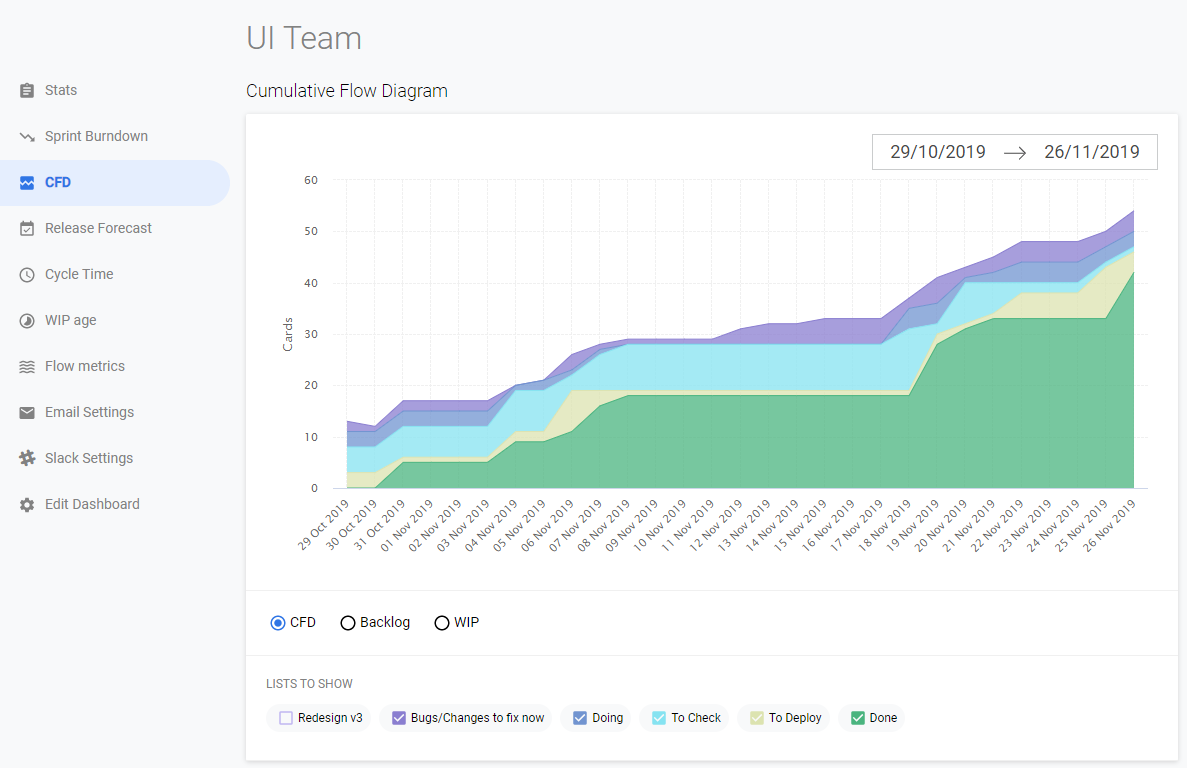
Task: Navigate to Edit Dashboard
Action: click(x=27, y=504)
